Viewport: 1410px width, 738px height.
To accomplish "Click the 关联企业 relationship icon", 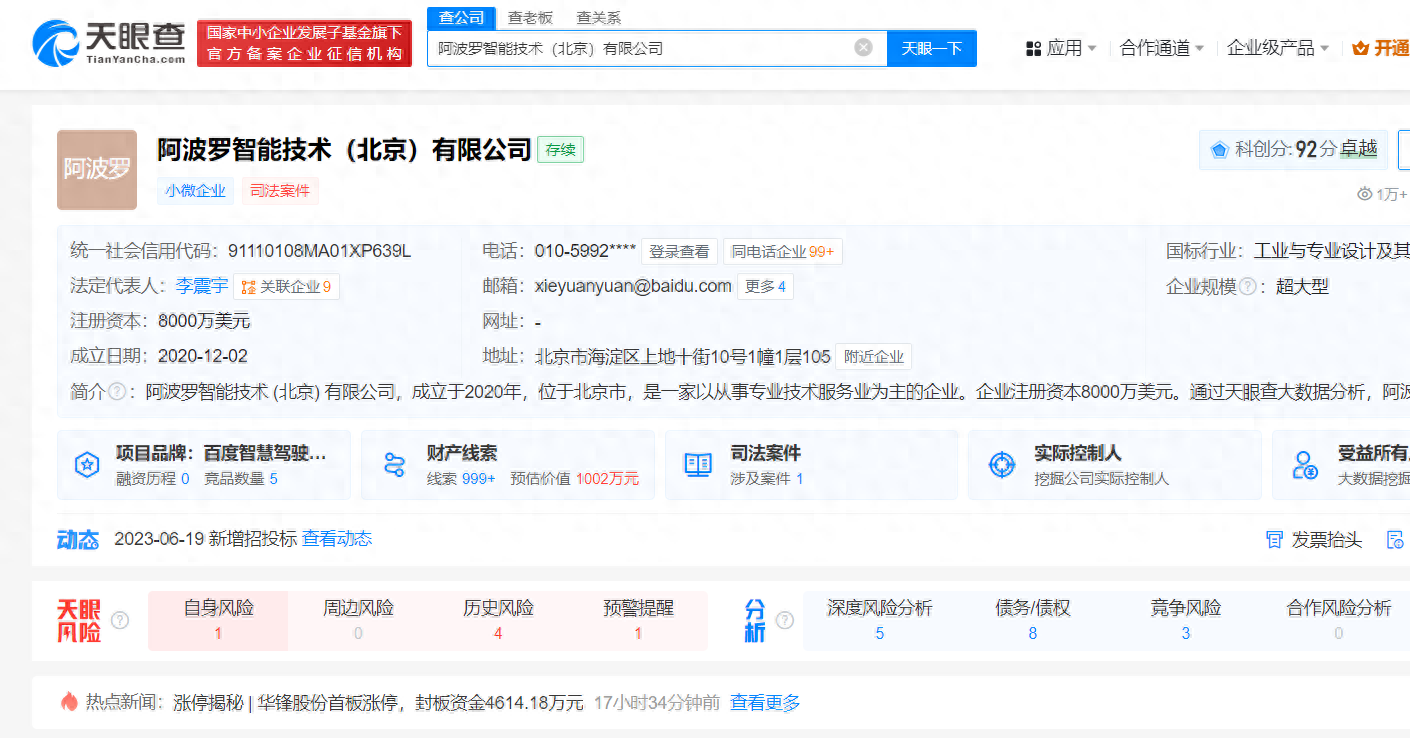I will 248,287.
